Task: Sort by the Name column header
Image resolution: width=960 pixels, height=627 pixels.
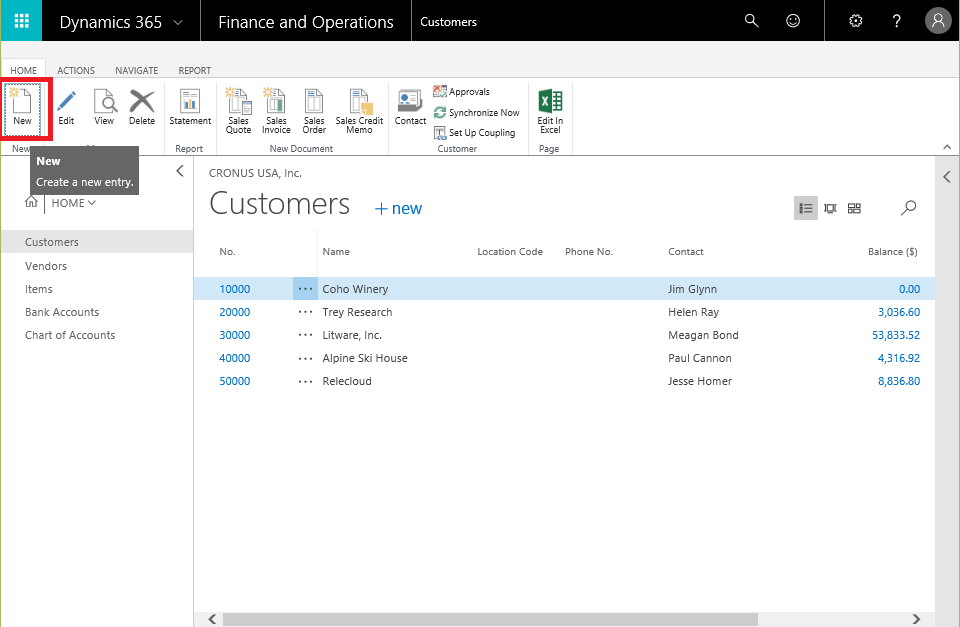Action: pos(336,252)
